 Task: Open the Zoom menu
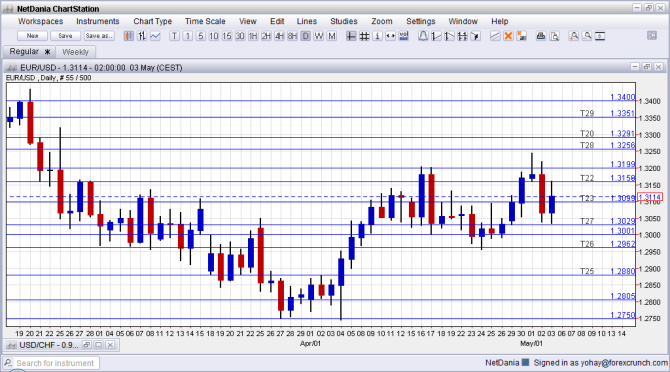click(x=382, y=21)
